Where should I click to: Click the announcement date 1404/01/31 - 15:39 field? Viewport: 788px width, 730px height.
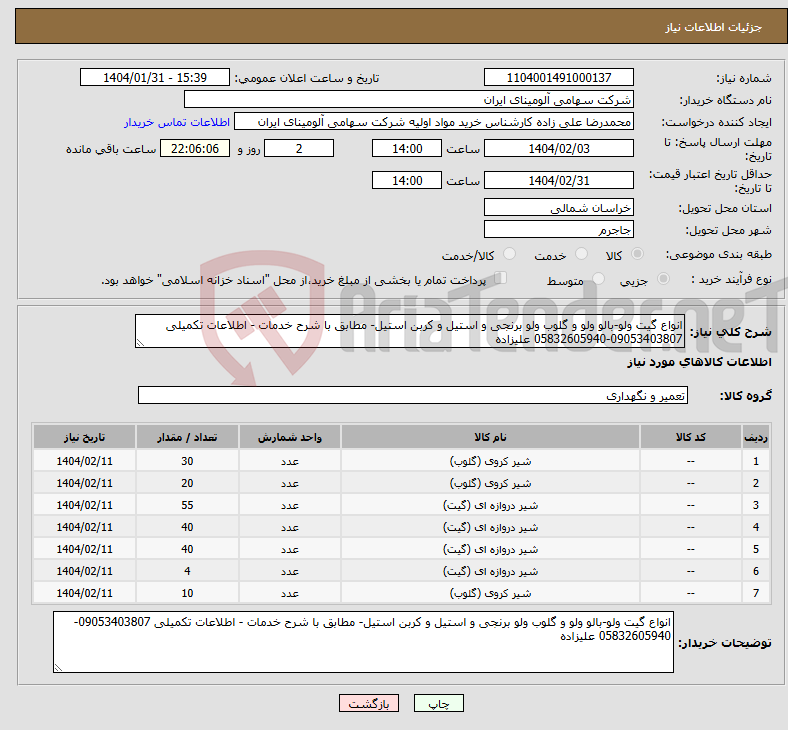tap(155, 78)
